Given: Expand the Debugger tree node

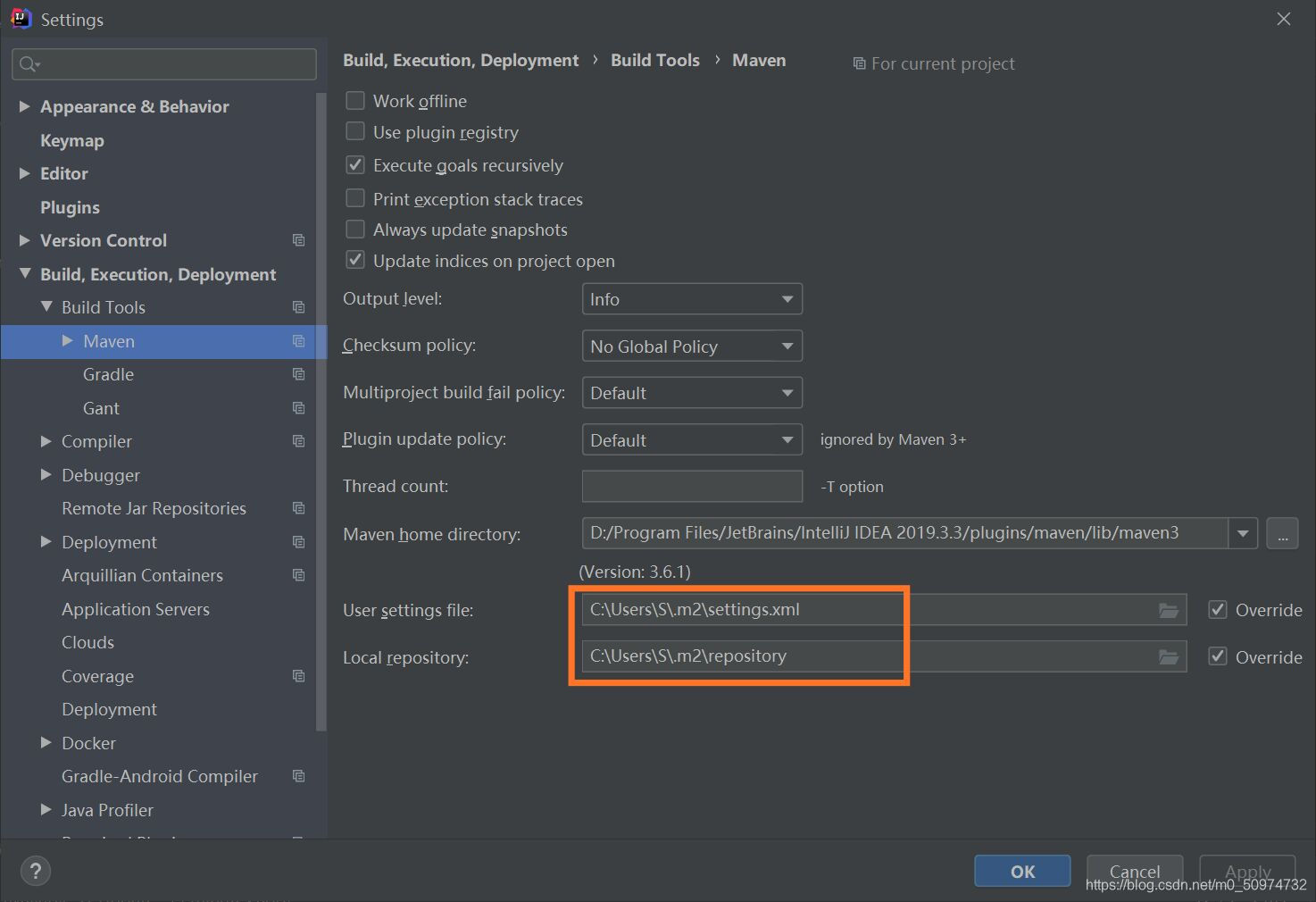Looking at the screenshot, I should coord(46,474).
